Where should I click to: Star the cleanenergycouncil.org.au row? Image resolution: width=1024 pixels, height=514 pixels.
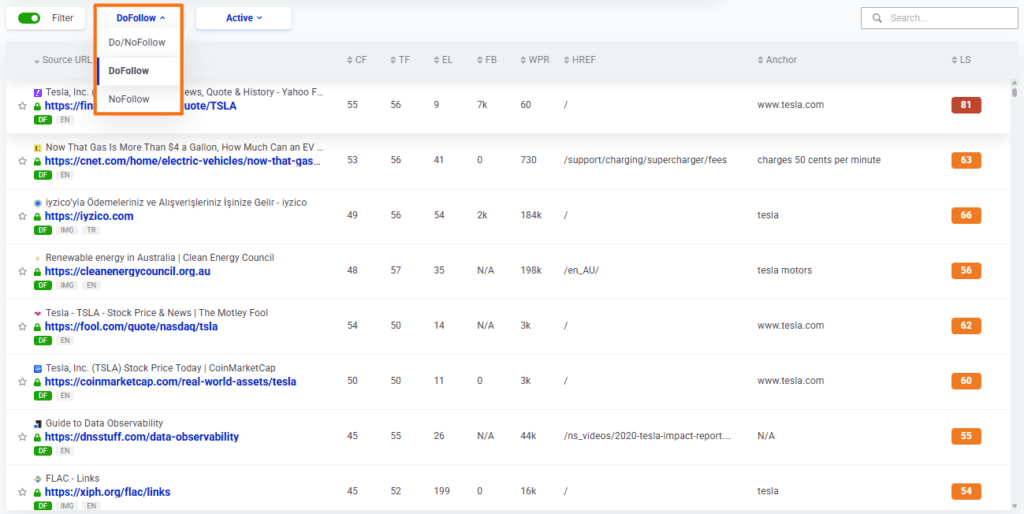pos(22,272)
